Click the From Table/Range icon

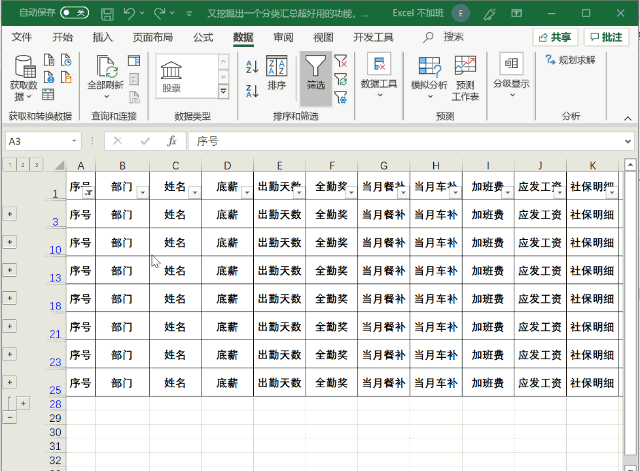pyautogui.click(x=48, y=95)
